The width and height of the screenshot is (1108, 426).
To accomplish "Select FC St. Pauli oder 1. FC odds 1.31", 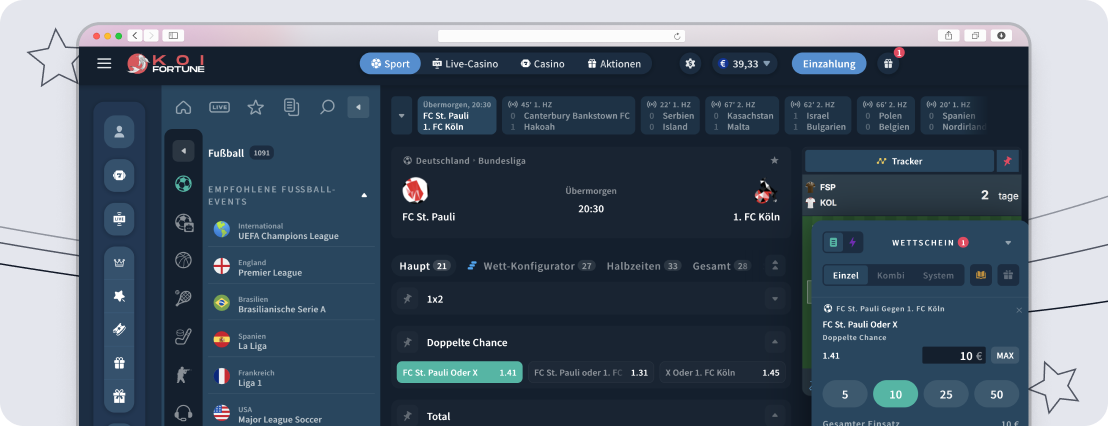I will coord(591,372).
